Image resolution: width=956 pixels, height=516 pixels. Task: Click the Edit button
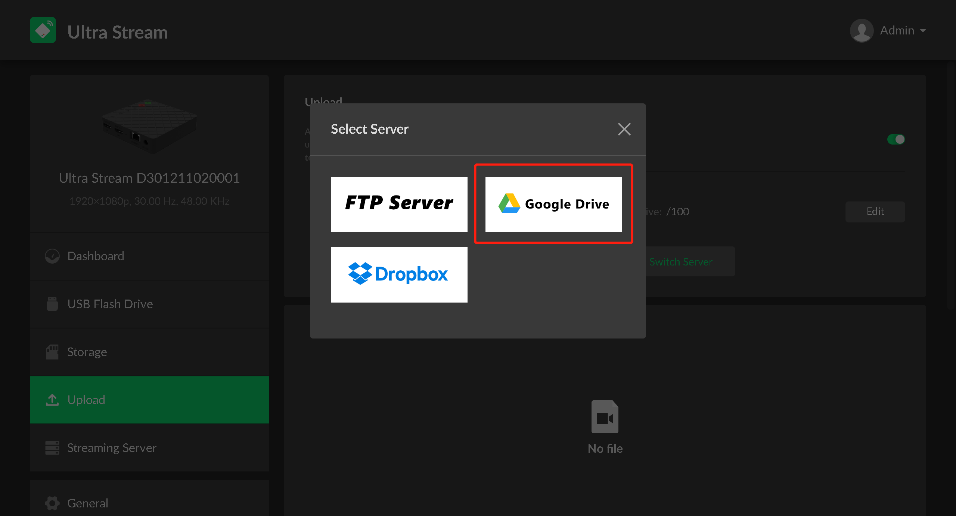pyautogui.click(x=875, y=212)
